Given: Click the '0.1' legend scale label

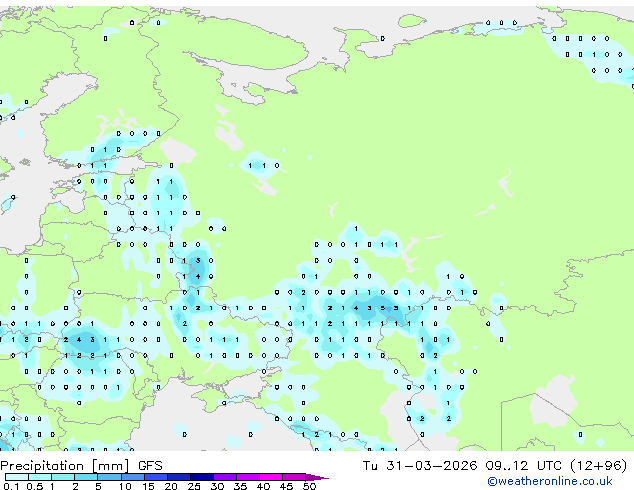Looking at the screenshot, I should point(11,486).
